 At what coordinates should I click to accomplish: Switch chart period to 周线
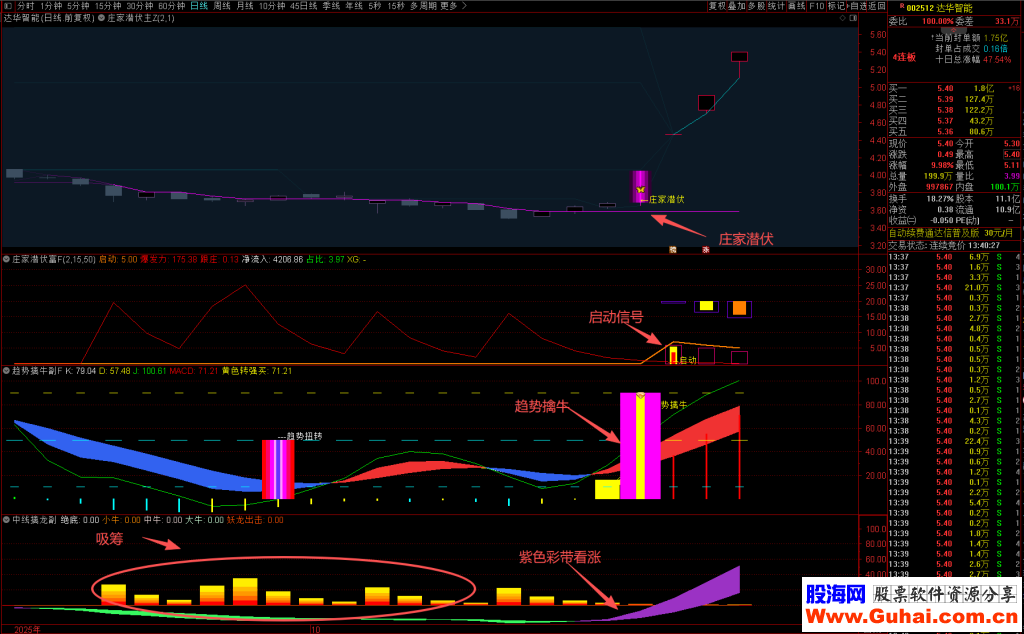pyautogui.click(x=222, y=6)
